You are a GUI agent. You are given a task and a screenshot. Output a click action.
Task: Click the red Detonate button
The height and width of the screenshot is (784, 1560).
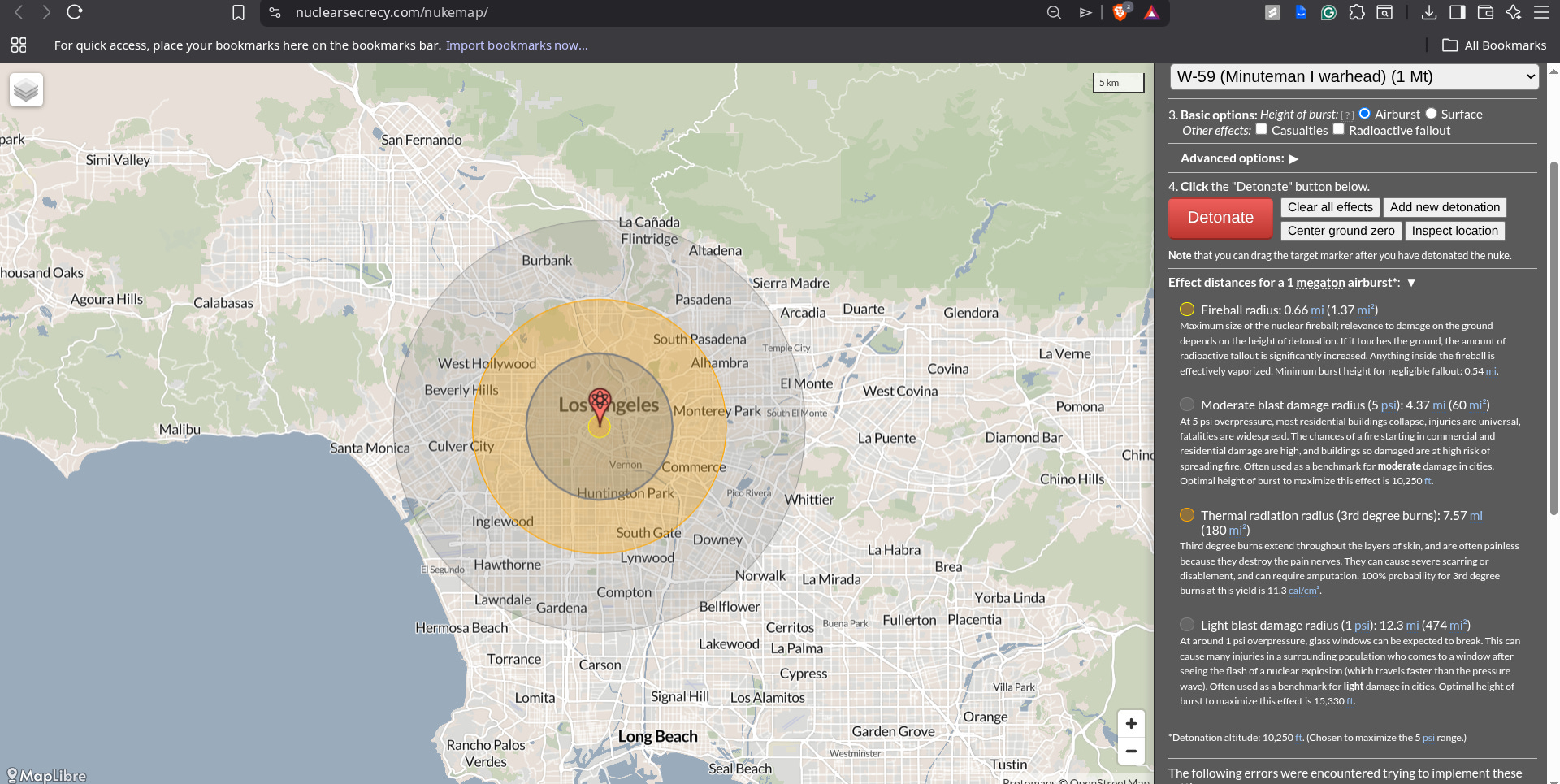[1220, 218]
